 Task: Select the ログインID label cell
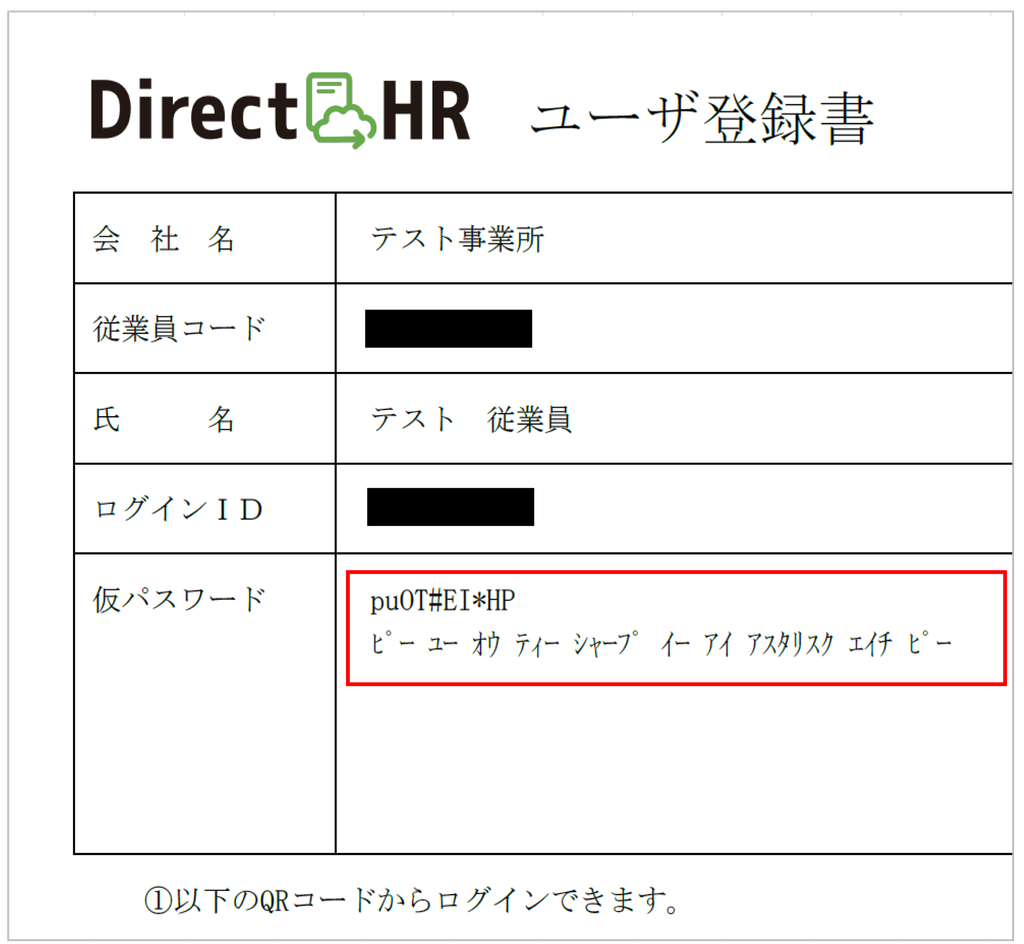coord(204,509)
